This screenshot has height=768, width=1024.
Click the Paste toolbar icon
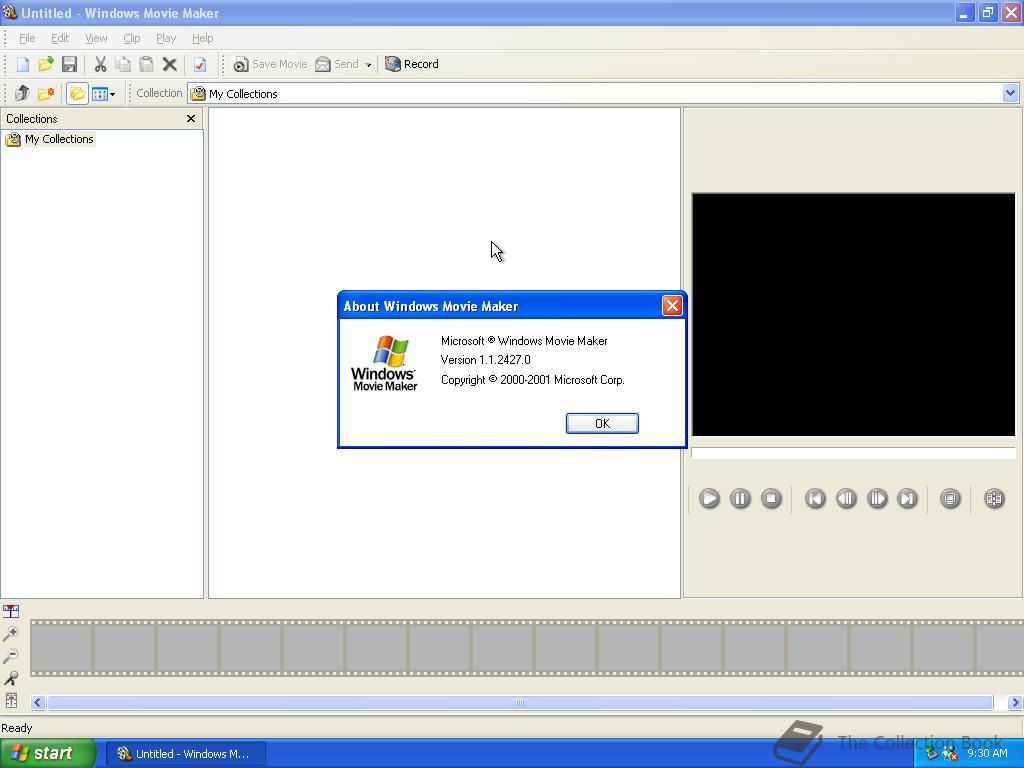click(x=146, y=64)
